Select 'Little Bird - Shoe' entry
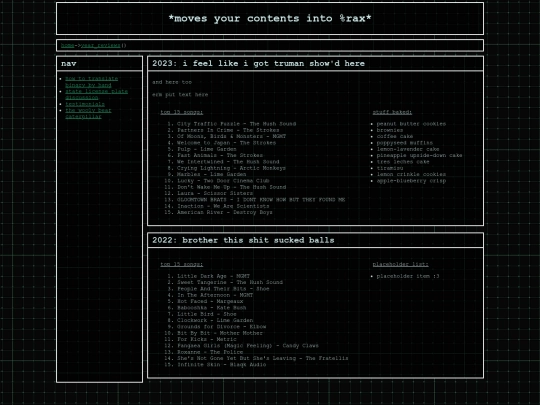 click(207, 314)
